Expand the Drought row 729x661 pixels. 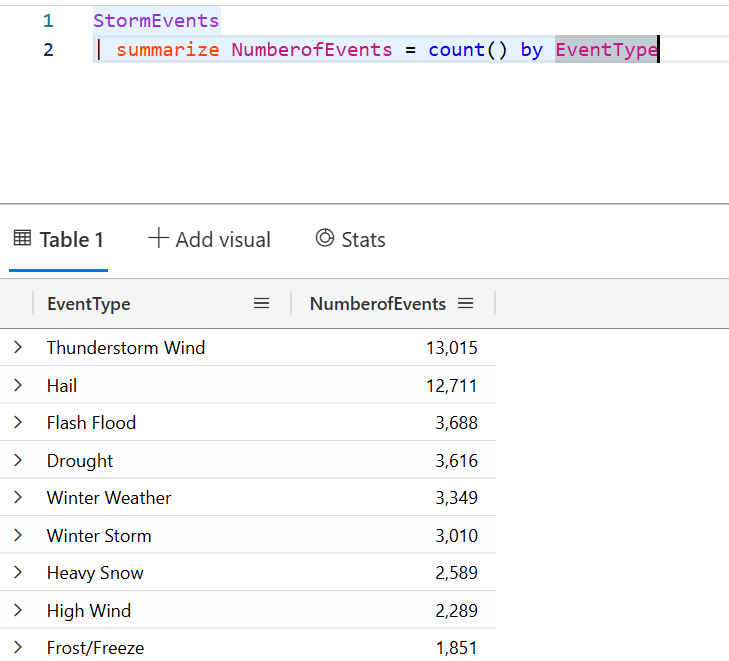click(x=18, y=460)
